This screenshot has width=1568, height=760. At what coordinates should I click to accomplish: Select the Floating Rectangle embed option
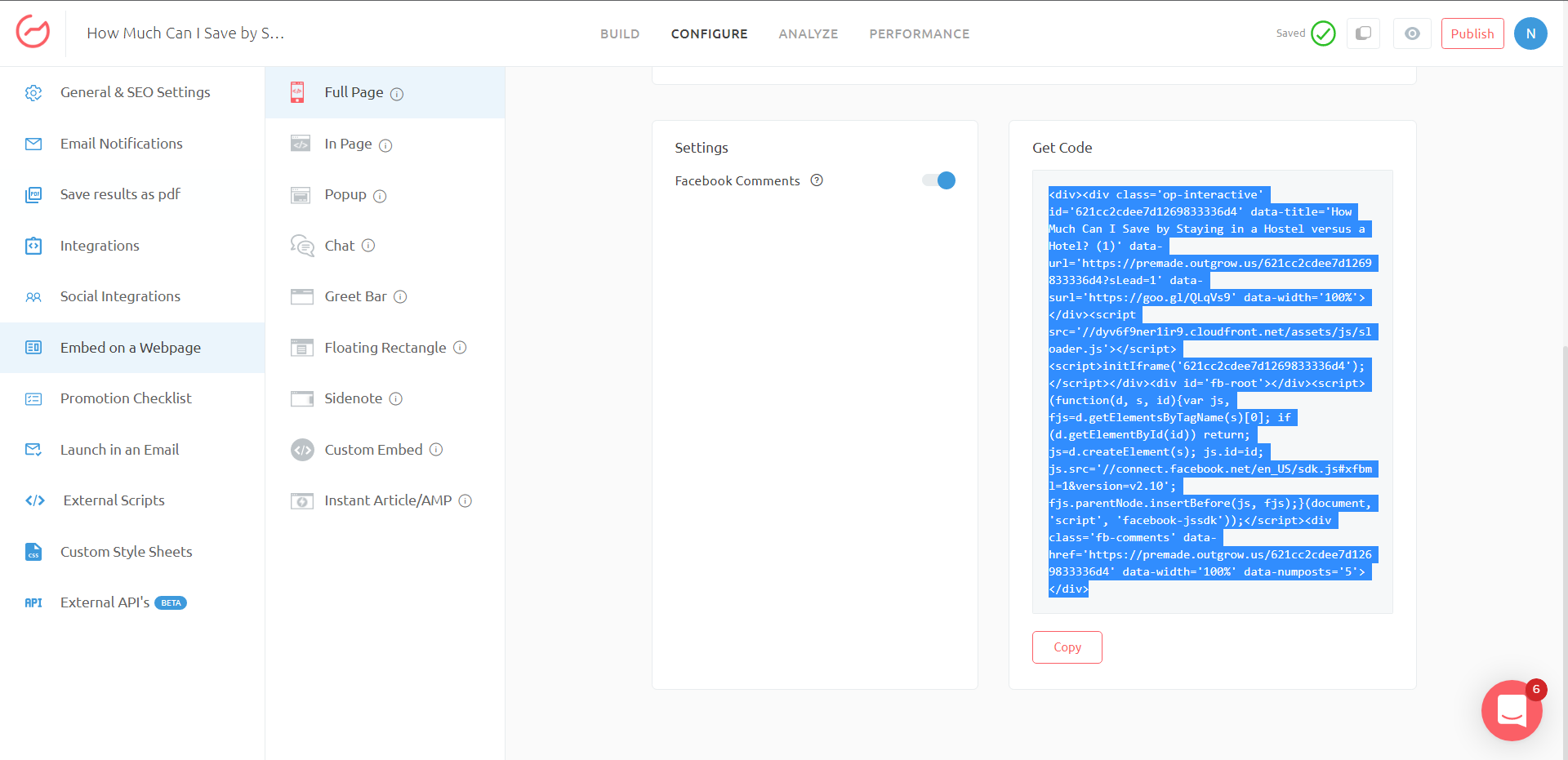click(385, 348)
